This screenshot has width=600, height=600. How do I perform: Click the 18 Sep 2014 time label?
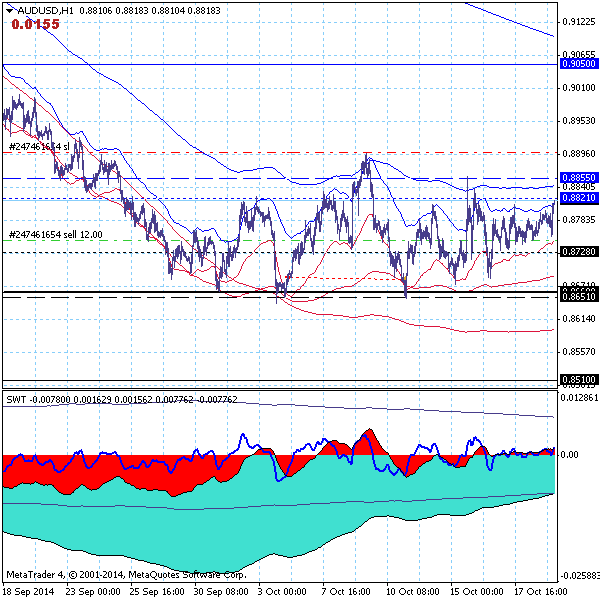pyautogui.click(x=29, y=592)
